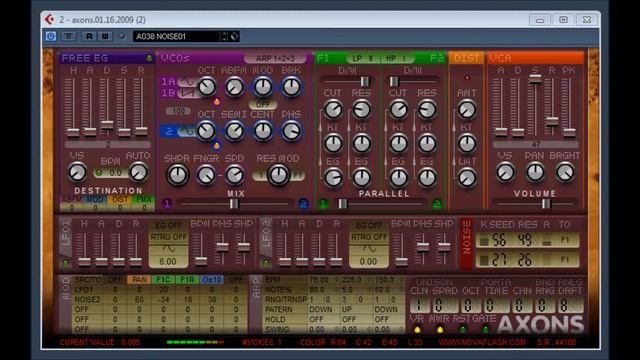The width and height of the screenshot is (640, 360).
Task: Click VCO 1 MOD knob
Action: [262, 87]
